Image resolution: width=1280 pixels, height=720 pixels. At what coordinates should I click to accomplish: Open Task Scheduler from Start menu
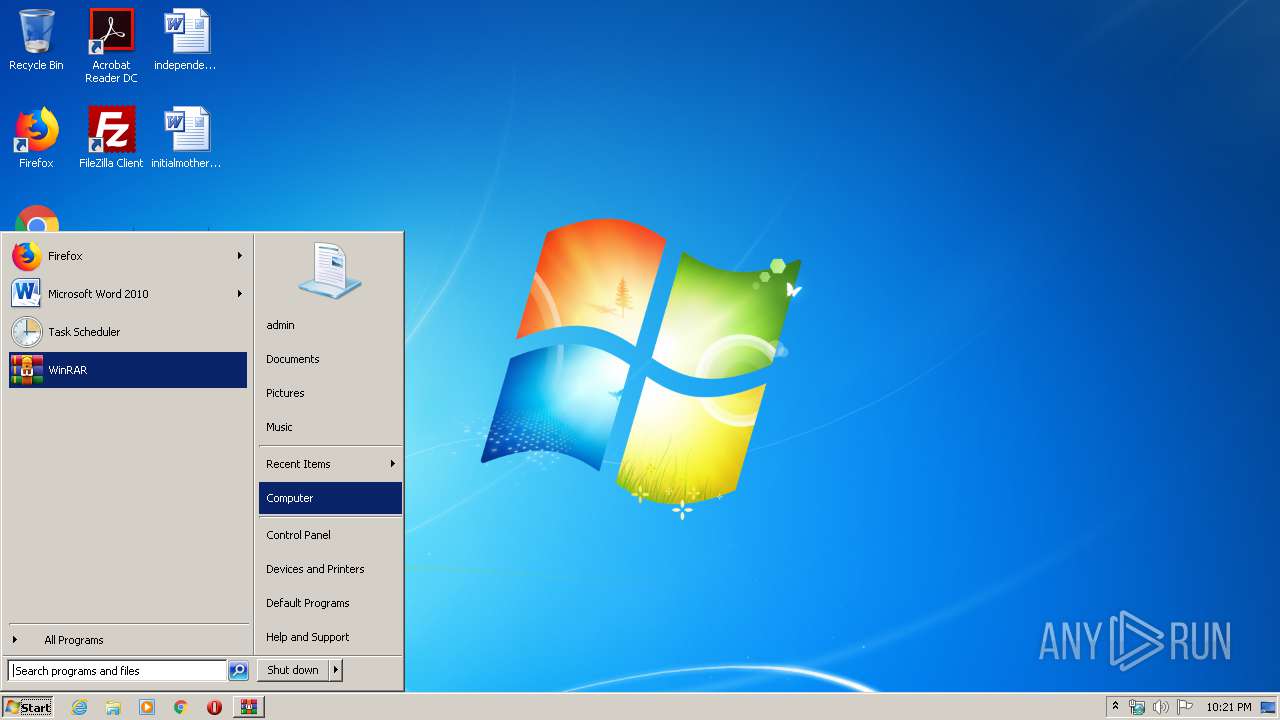tap(127, 332)
